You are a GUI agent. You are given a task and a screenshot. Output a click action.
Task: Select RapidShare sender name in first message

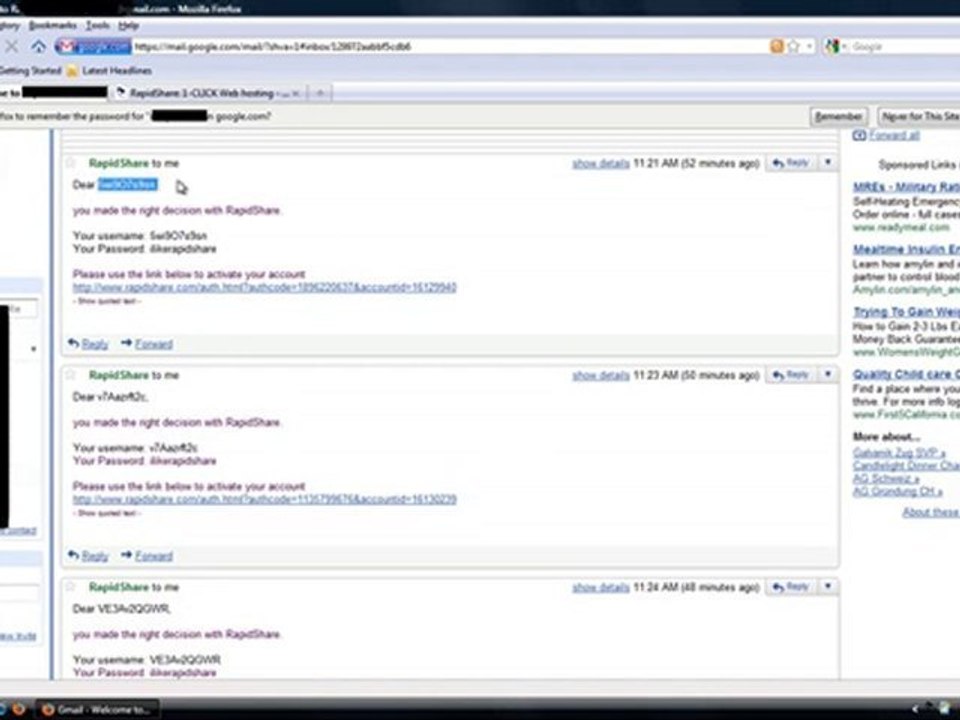pyautogui.click(x=119, y=163)
